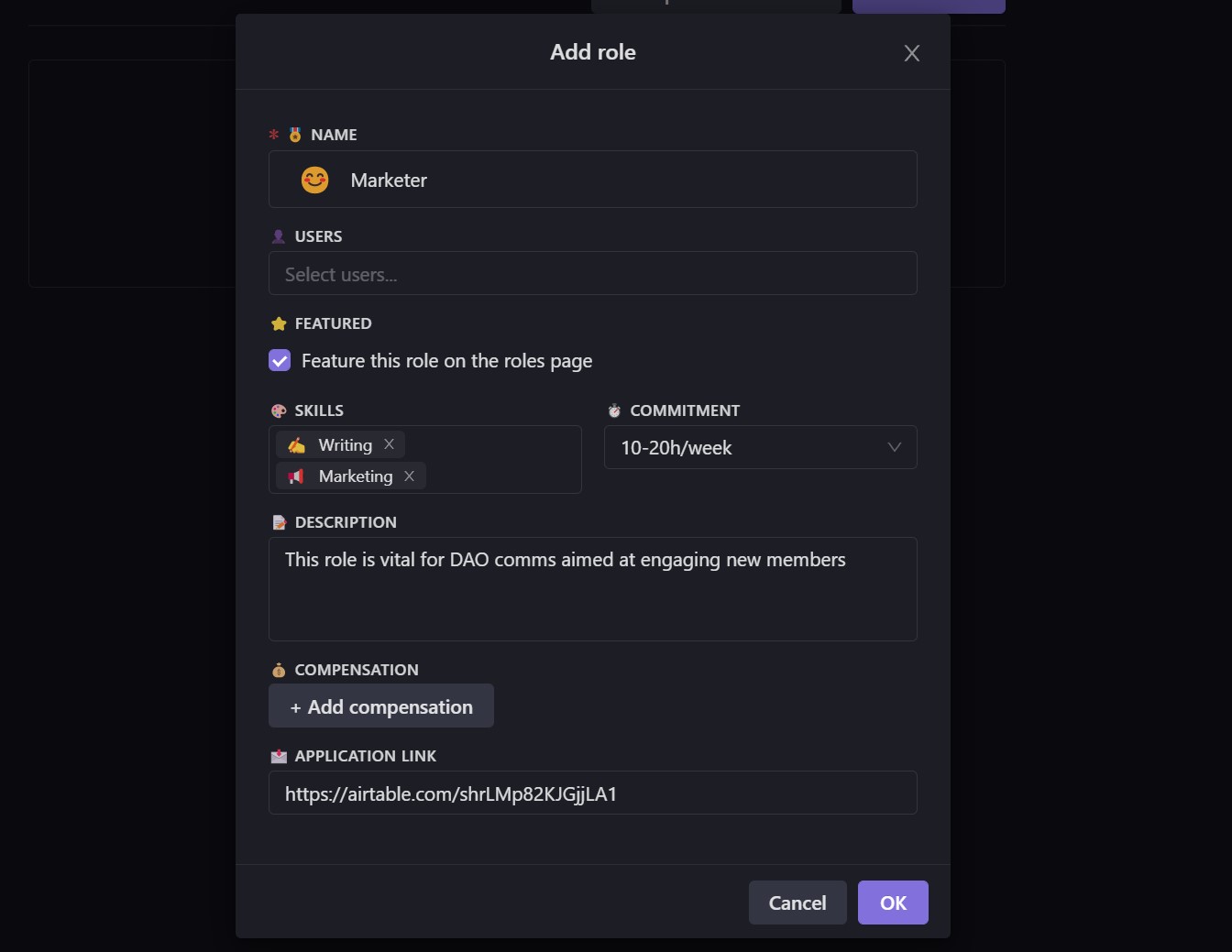The width and height of the screenshot is (1232, 952).
Task: Uncheck Feature this role on roles page
Action: pos(280,360)
